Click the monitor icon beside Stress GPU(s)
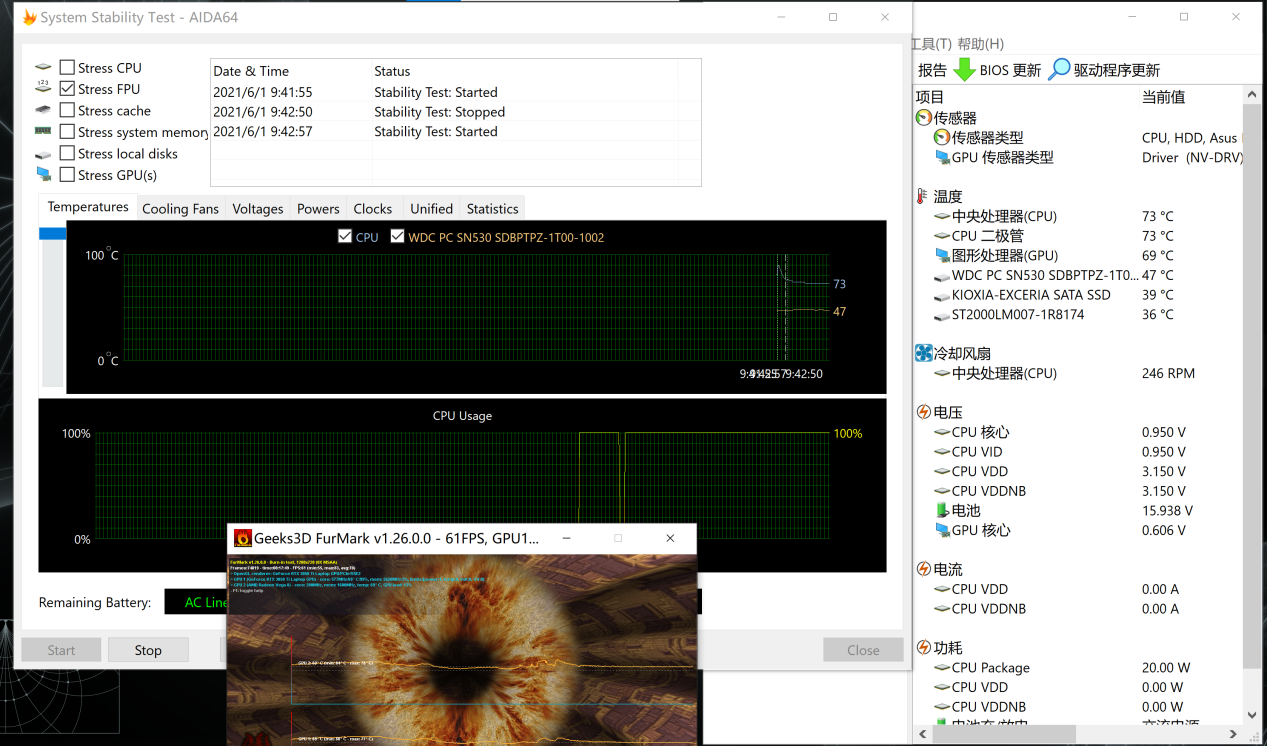 43,175
